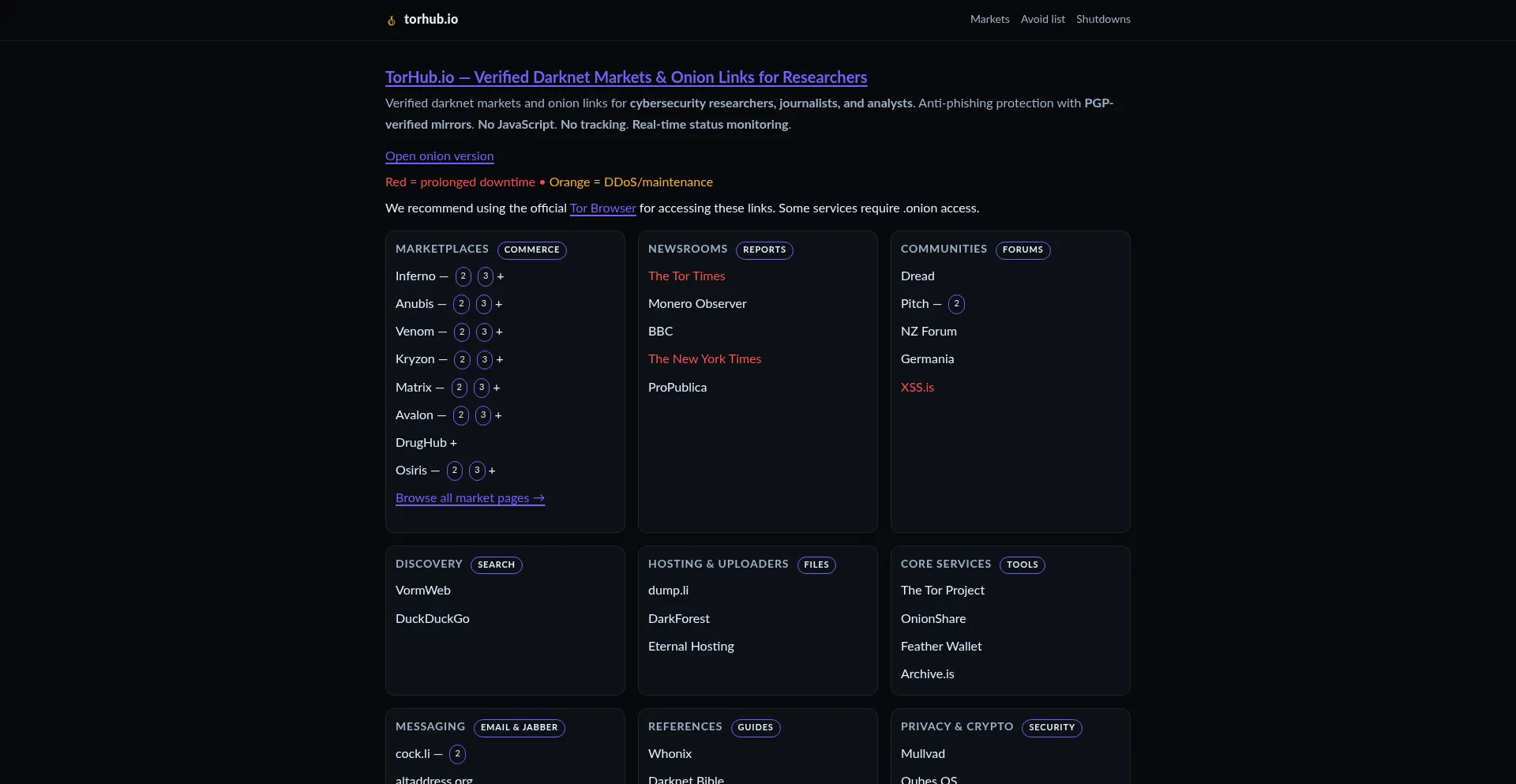Open mirror 2 badge for Venom

point(462,332)
